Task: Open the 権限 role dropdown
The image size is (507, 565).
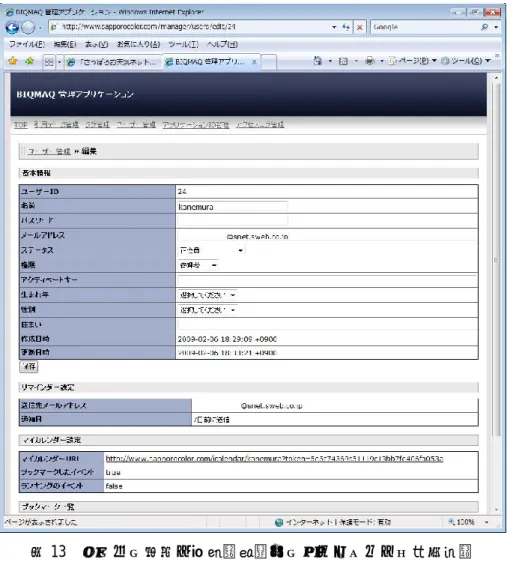Action: pos(198,265)
